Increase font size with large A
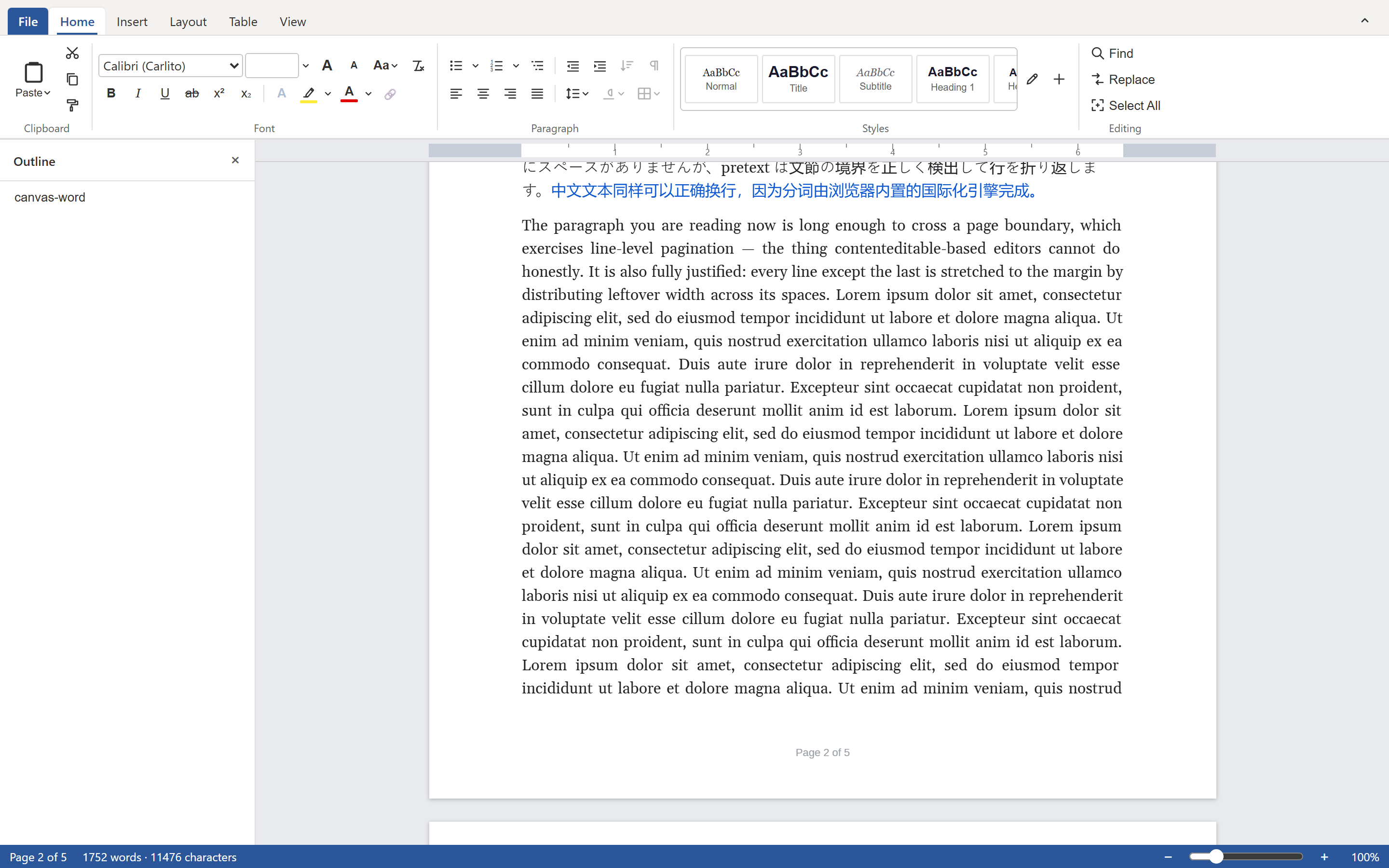This screenshot has width=1389, height=868. point(327,66)
